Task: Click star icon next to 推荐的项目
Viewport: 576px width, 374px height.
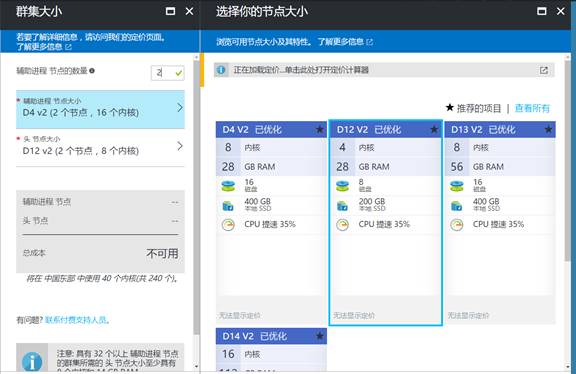Action: [450, 108]
